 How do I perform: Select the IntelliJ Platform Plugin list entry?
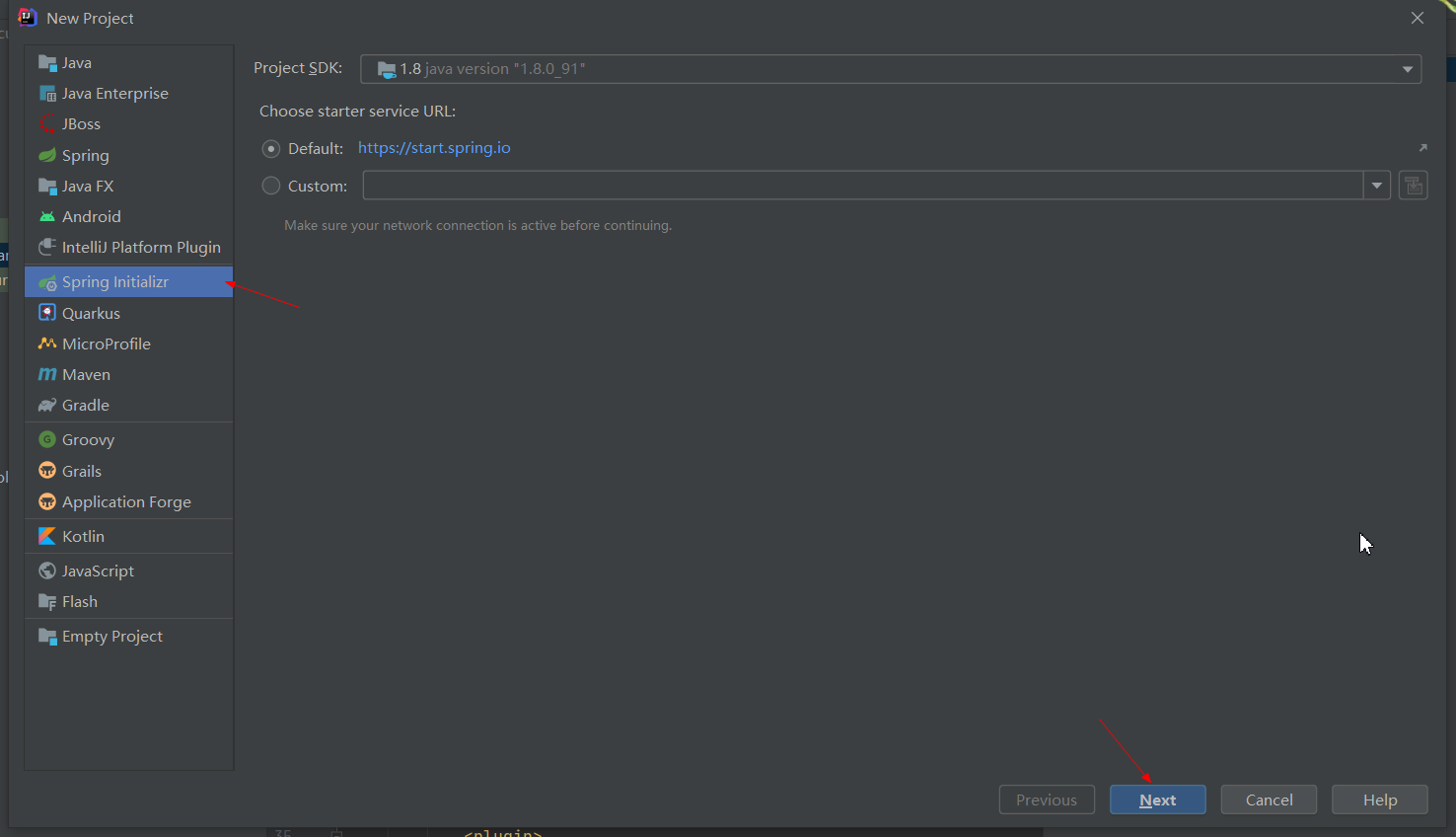tap(128, 247)
